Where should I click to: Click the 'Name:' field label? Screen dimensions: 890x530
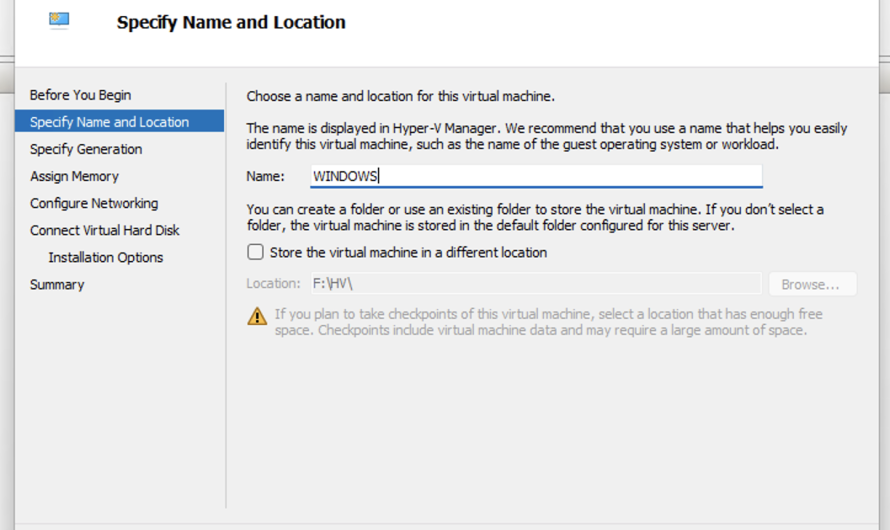pos(265,176)
